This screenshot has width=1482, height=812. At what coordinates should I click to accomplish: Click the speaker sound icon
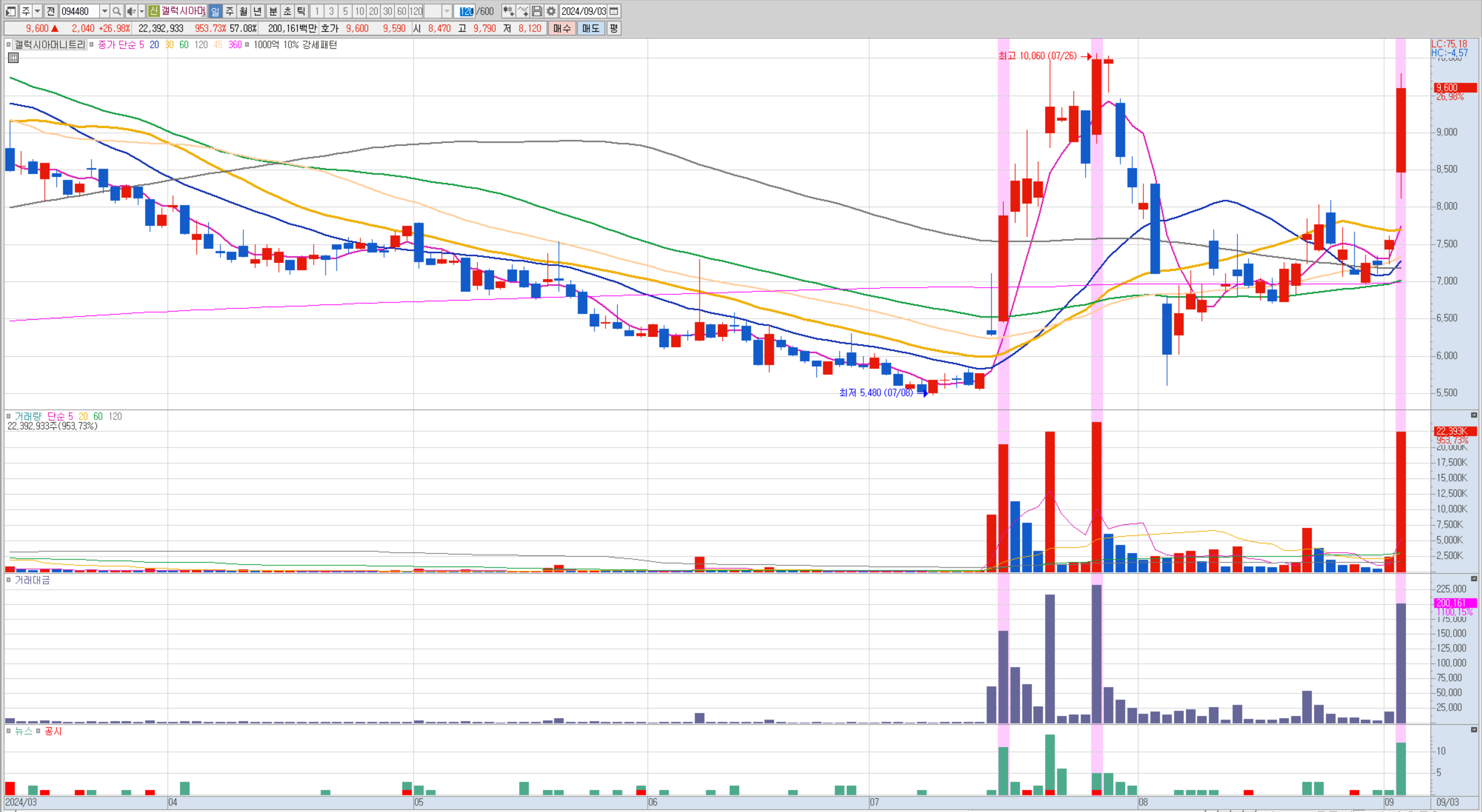(x=130, y=11)
